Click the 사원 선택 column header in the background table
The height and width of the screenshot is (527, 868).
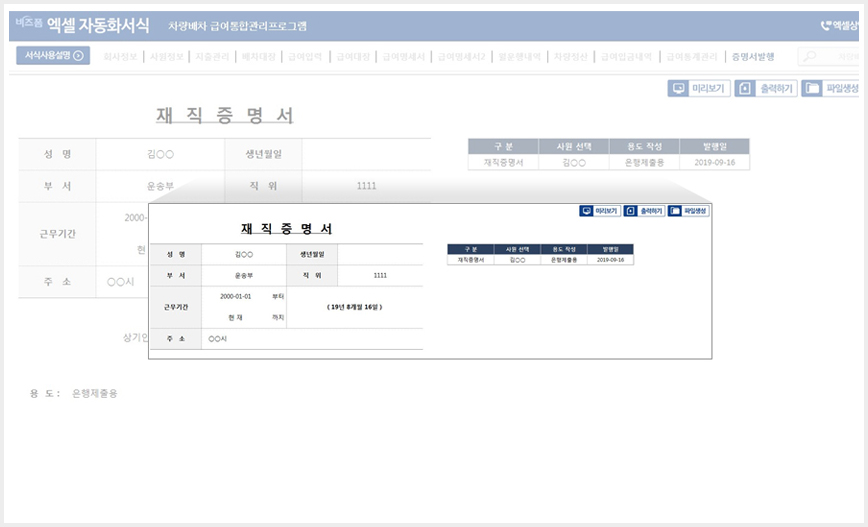tap(574, 146)
